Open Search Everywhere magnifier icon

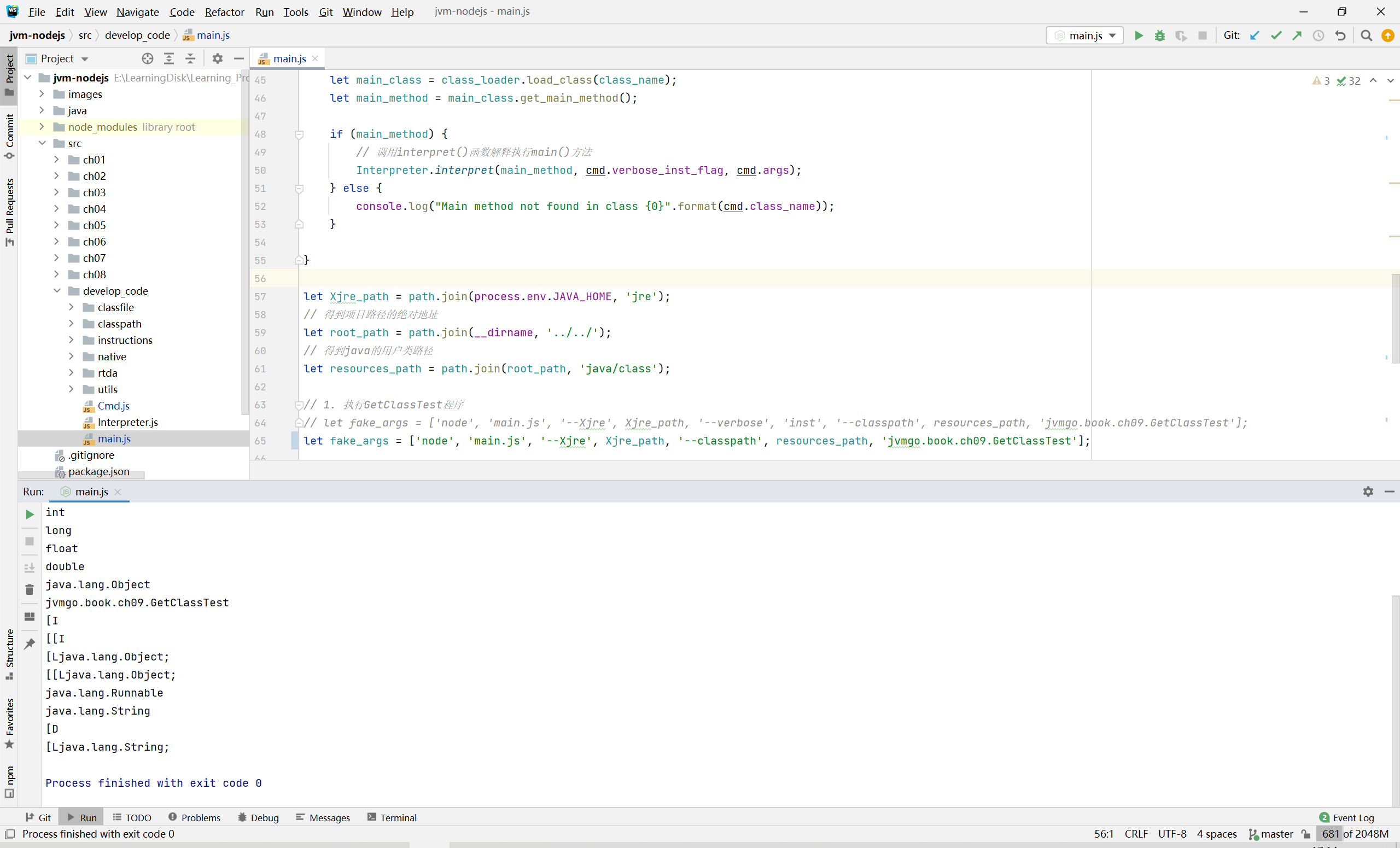tap(1367, 36)
